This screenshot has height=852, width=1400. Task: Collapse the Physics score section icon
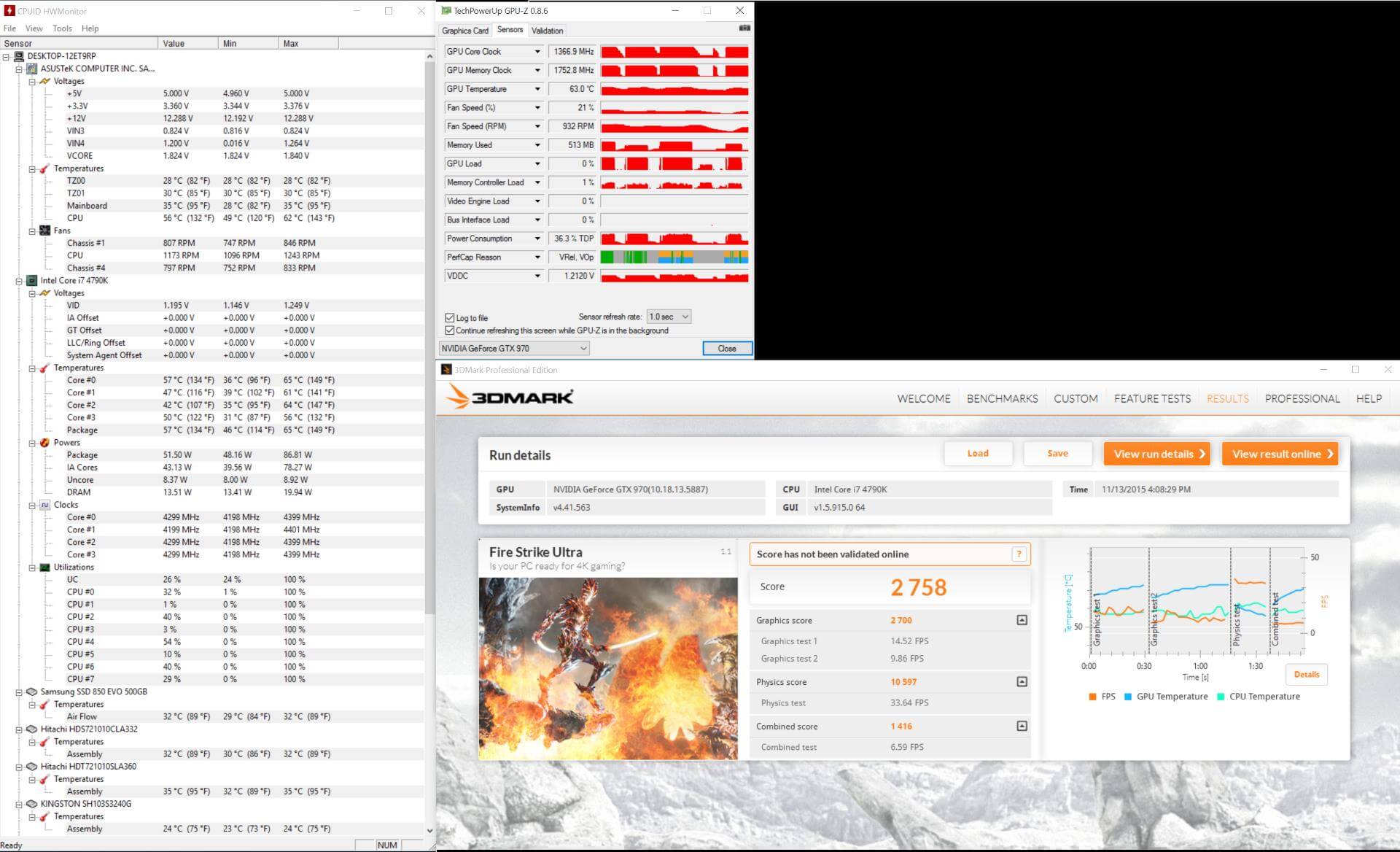pos(1022,682)
